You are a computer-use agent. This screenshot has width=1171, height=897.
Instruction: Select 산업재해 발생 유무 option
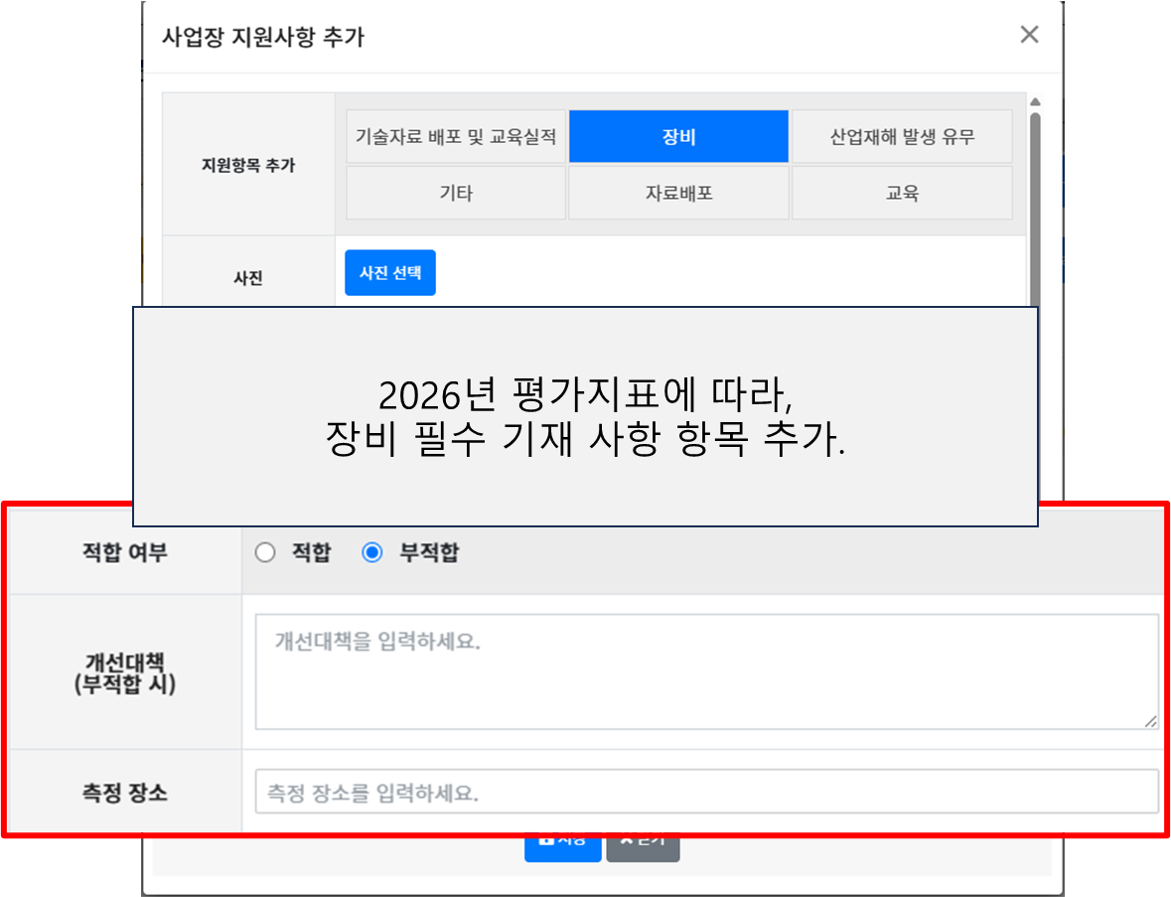[x=902, y=137]
